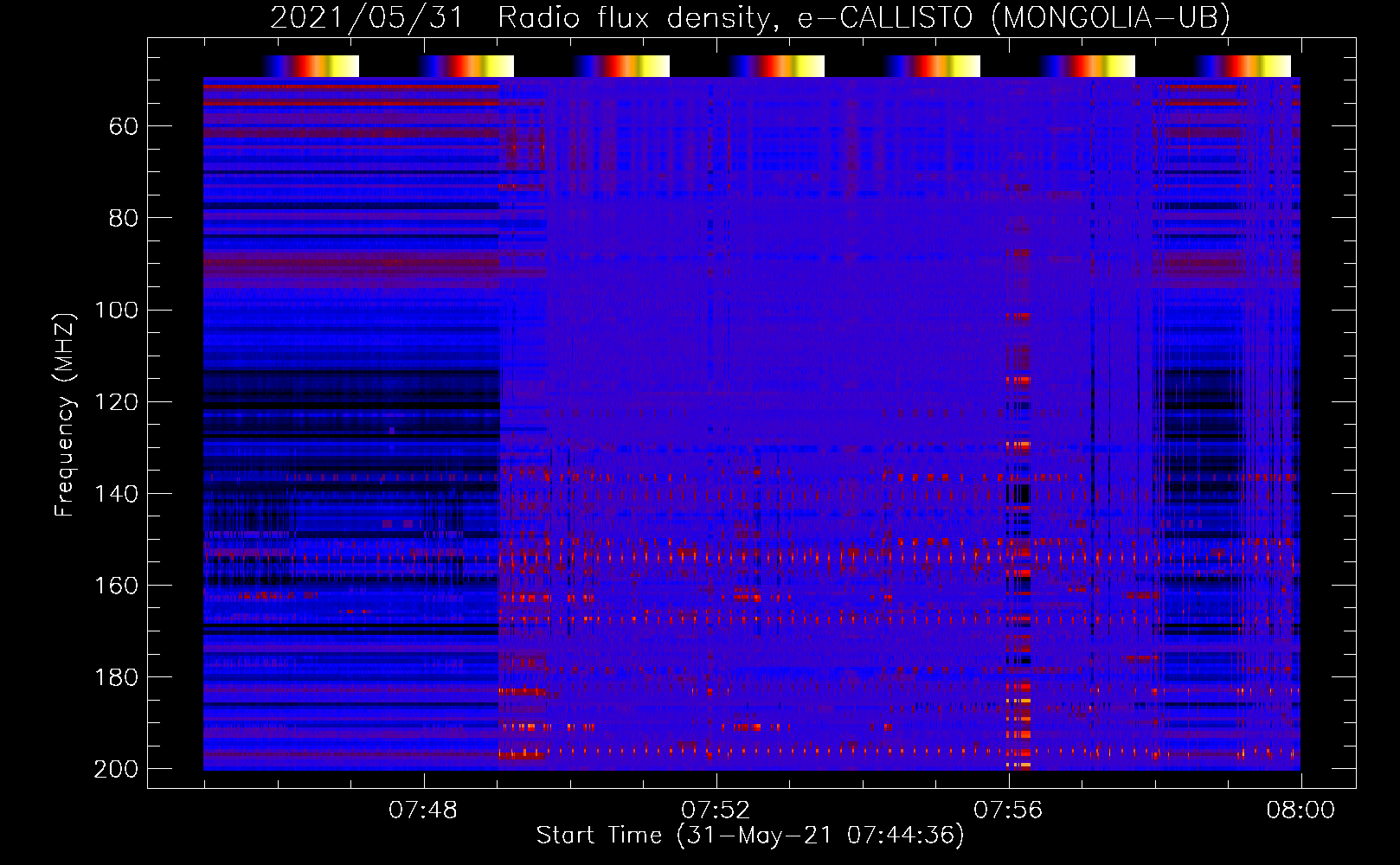Click the 200 frequency tick label

pyautogui.click(x=116, y=768)
